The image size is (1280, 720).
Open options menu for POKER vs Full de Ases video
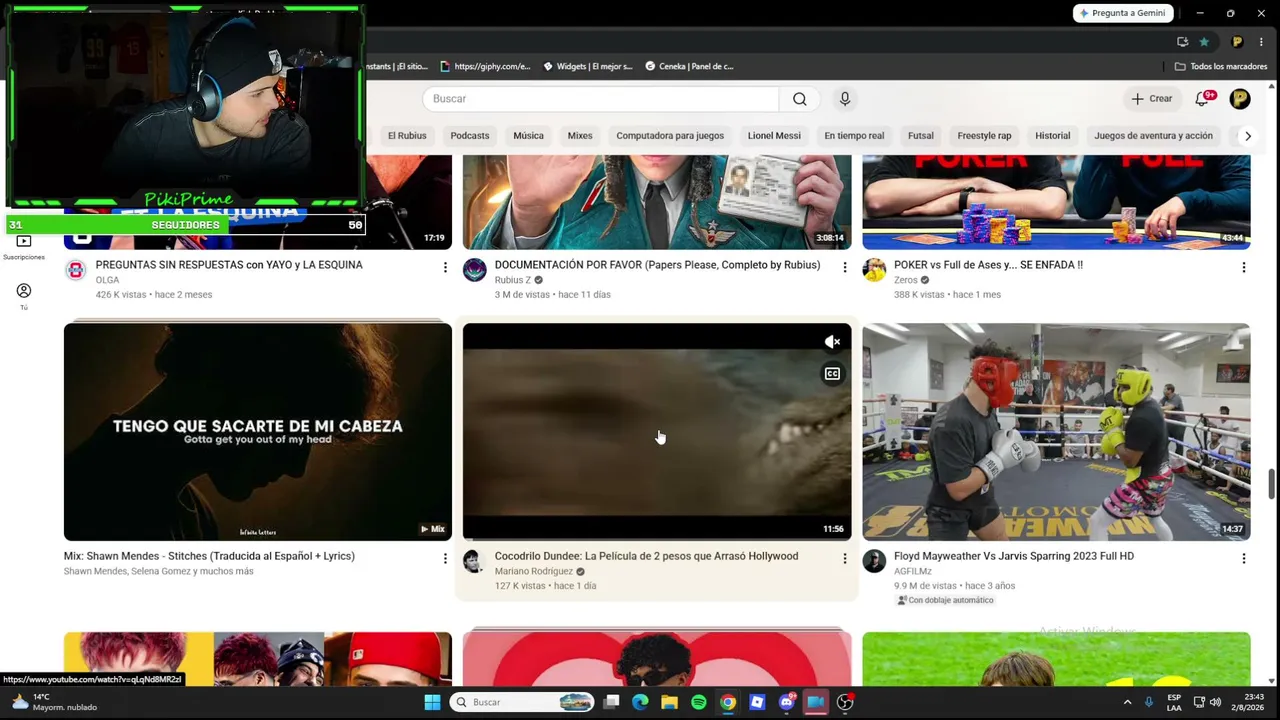pyautogui.click(x=1244, y=267)
